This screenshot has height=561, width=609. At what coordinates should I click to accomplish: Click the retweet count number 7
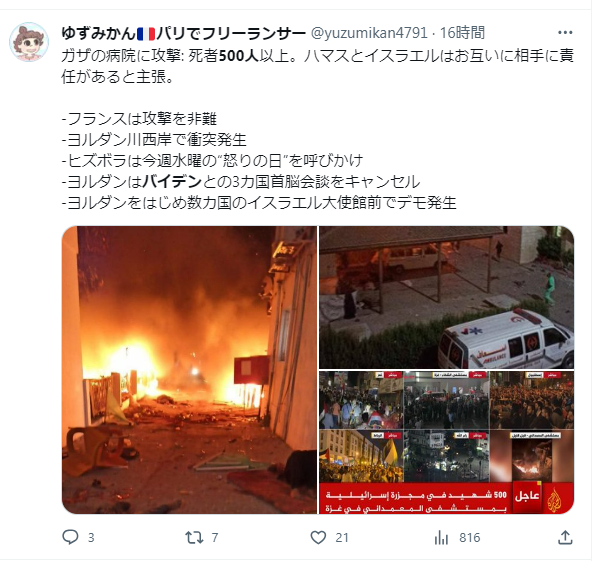tap(215, 538)
